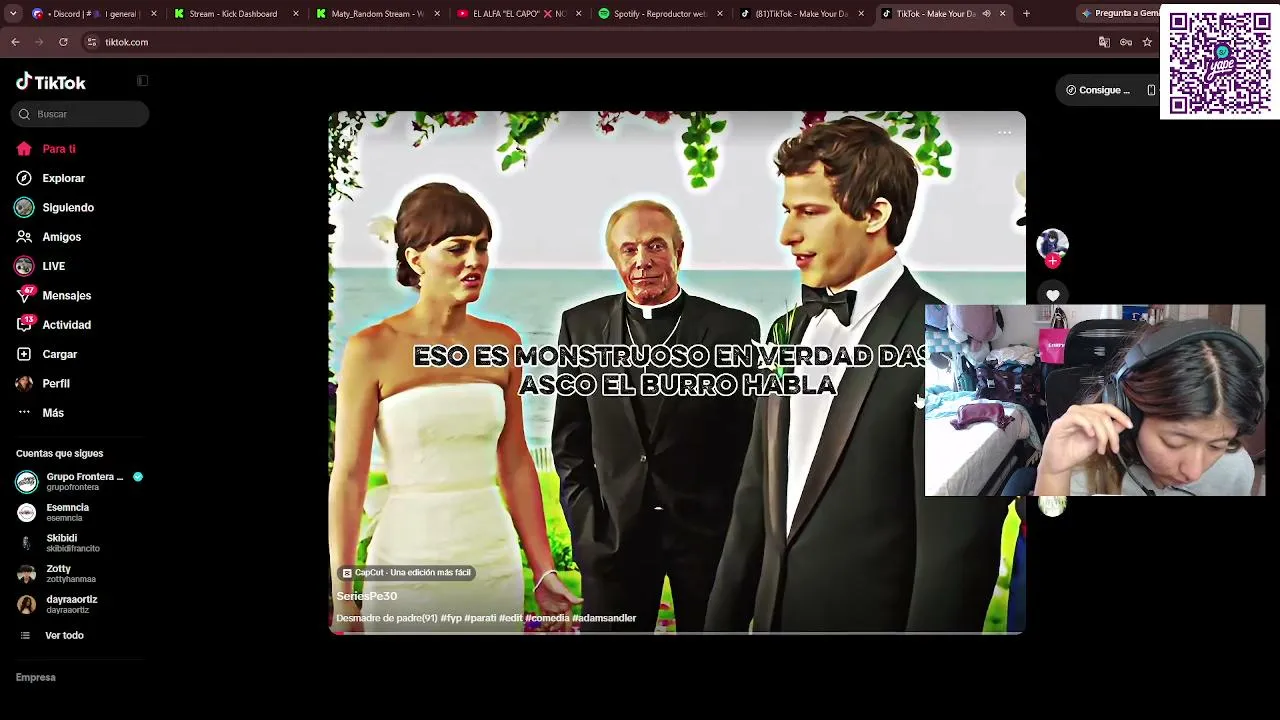
Task: Switch to the (81) TikTok tab
Action: click(x=804, y=14)
